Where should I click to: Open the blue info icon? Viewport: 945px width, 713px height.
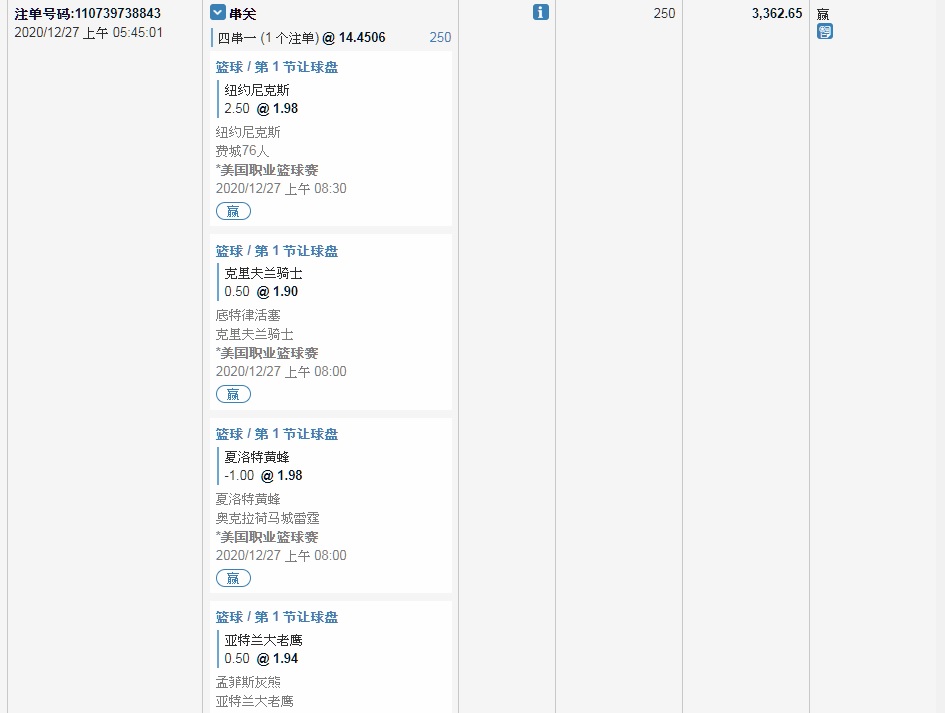tap(541, 12)
